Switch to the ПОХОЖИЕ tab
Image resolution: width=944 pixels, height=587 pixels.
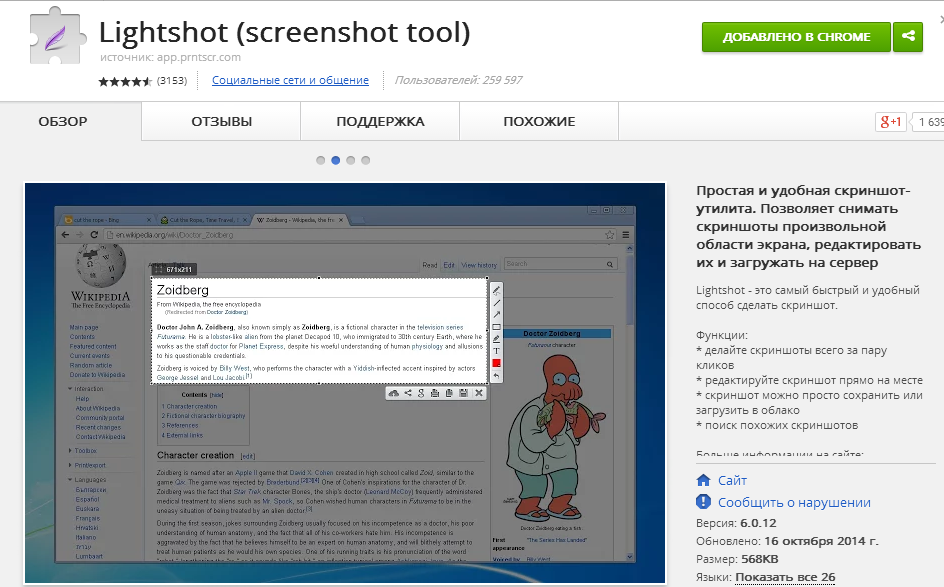click(x=539, y=121)
